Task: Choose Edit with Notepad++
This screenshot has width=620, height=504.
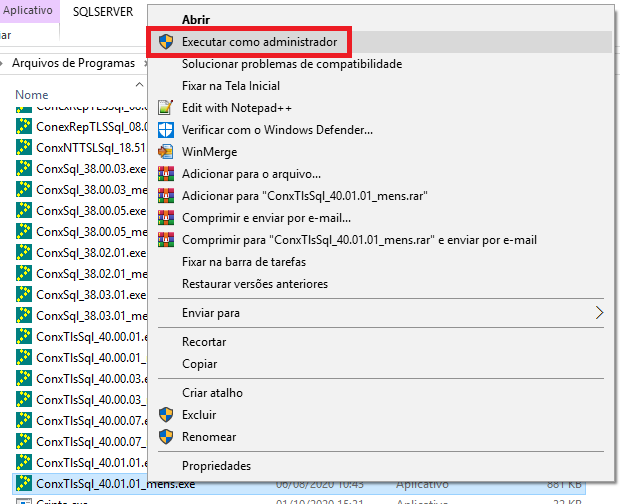Action: coord(236,108)
